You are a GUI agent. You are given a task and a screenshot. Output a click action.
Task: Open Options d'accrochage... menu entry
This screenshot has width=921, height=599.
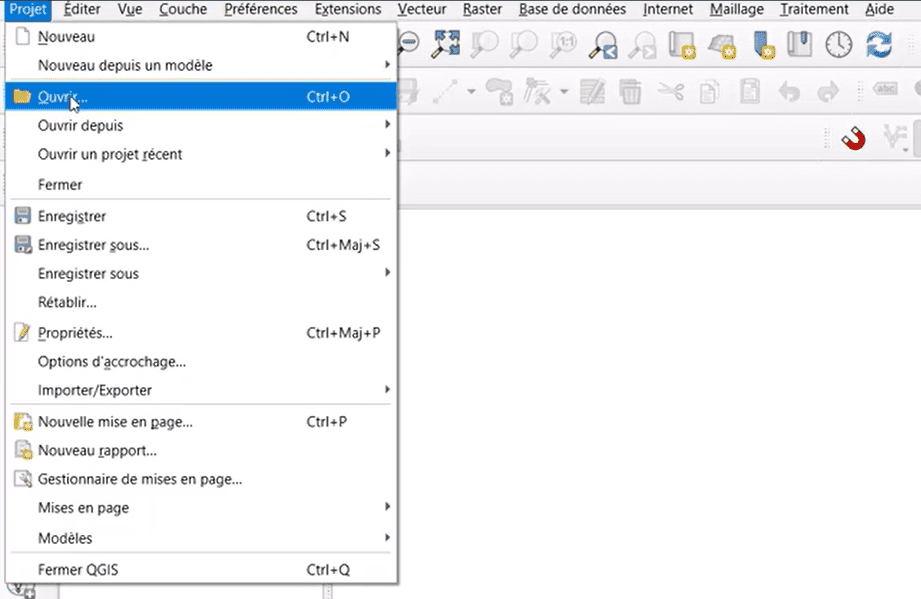(x=201, y=361)
